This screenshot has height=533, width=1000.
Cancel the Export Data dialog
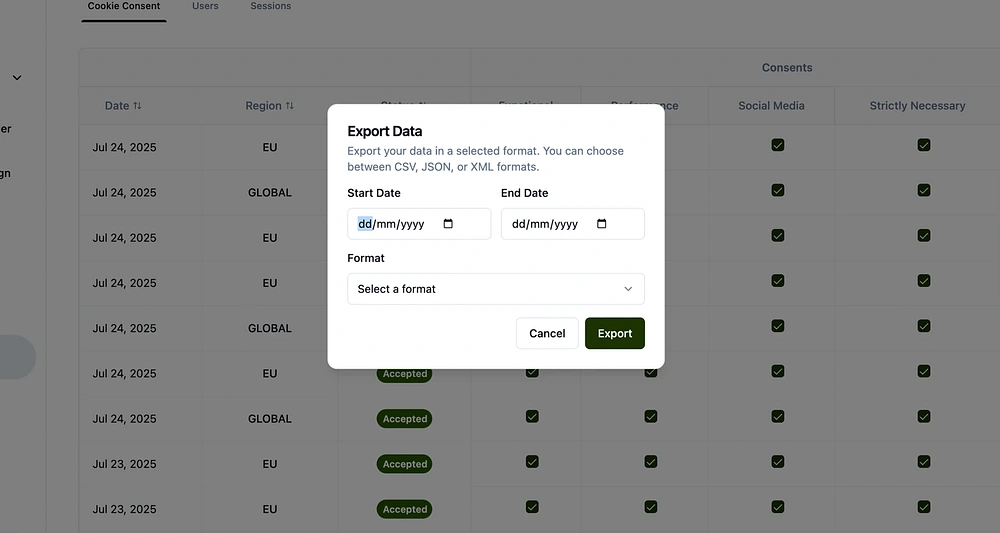[x=547, y=333]
